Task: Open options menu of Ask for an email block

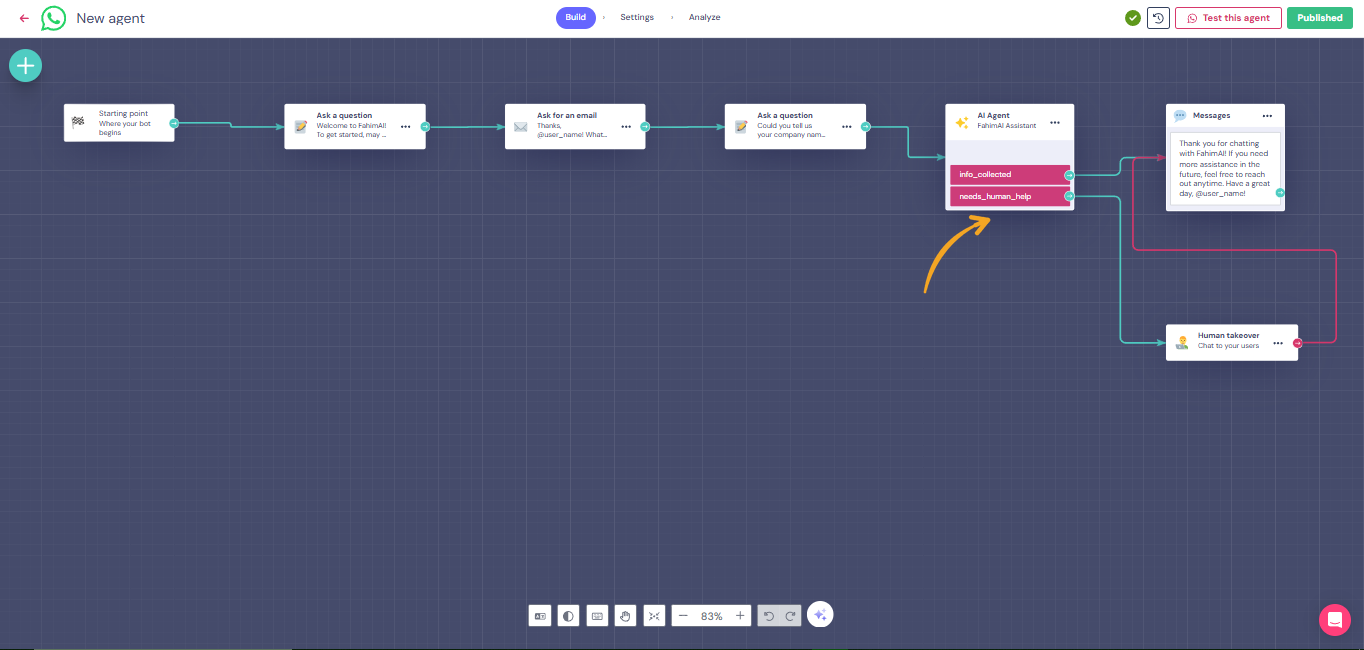Action: pos(626,127)
